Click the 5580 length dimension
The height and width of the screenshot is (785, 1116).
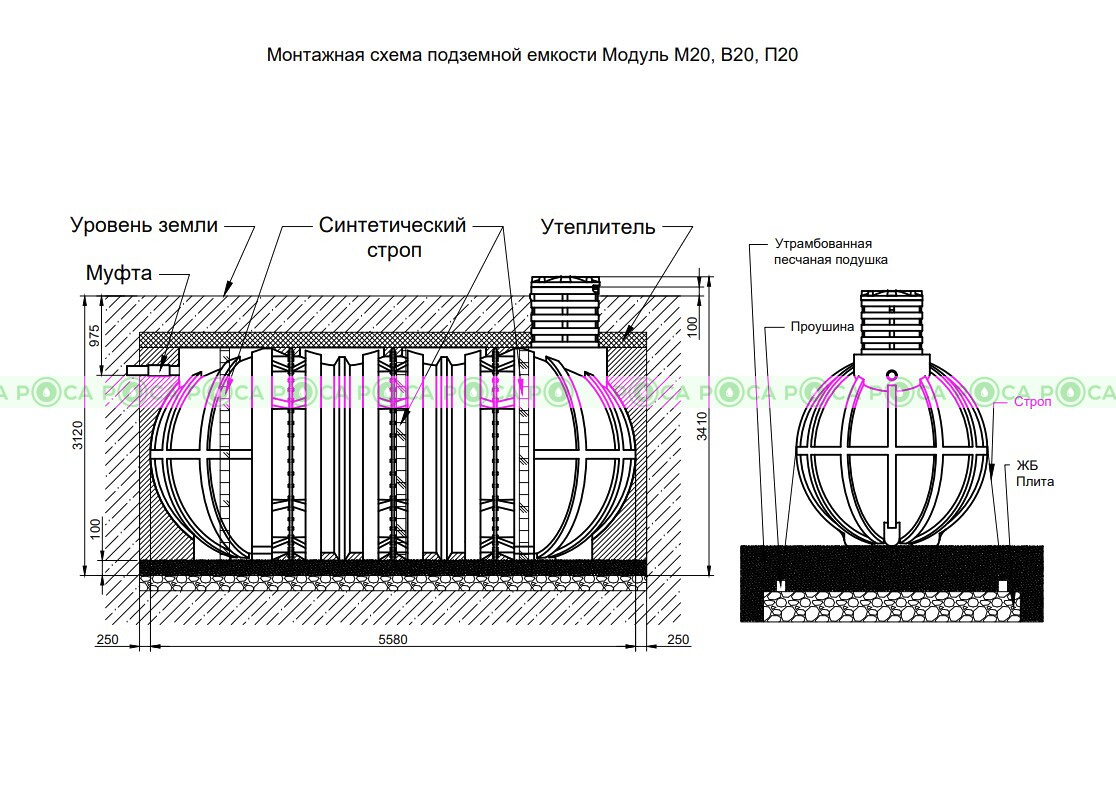(x=392, y=639)
